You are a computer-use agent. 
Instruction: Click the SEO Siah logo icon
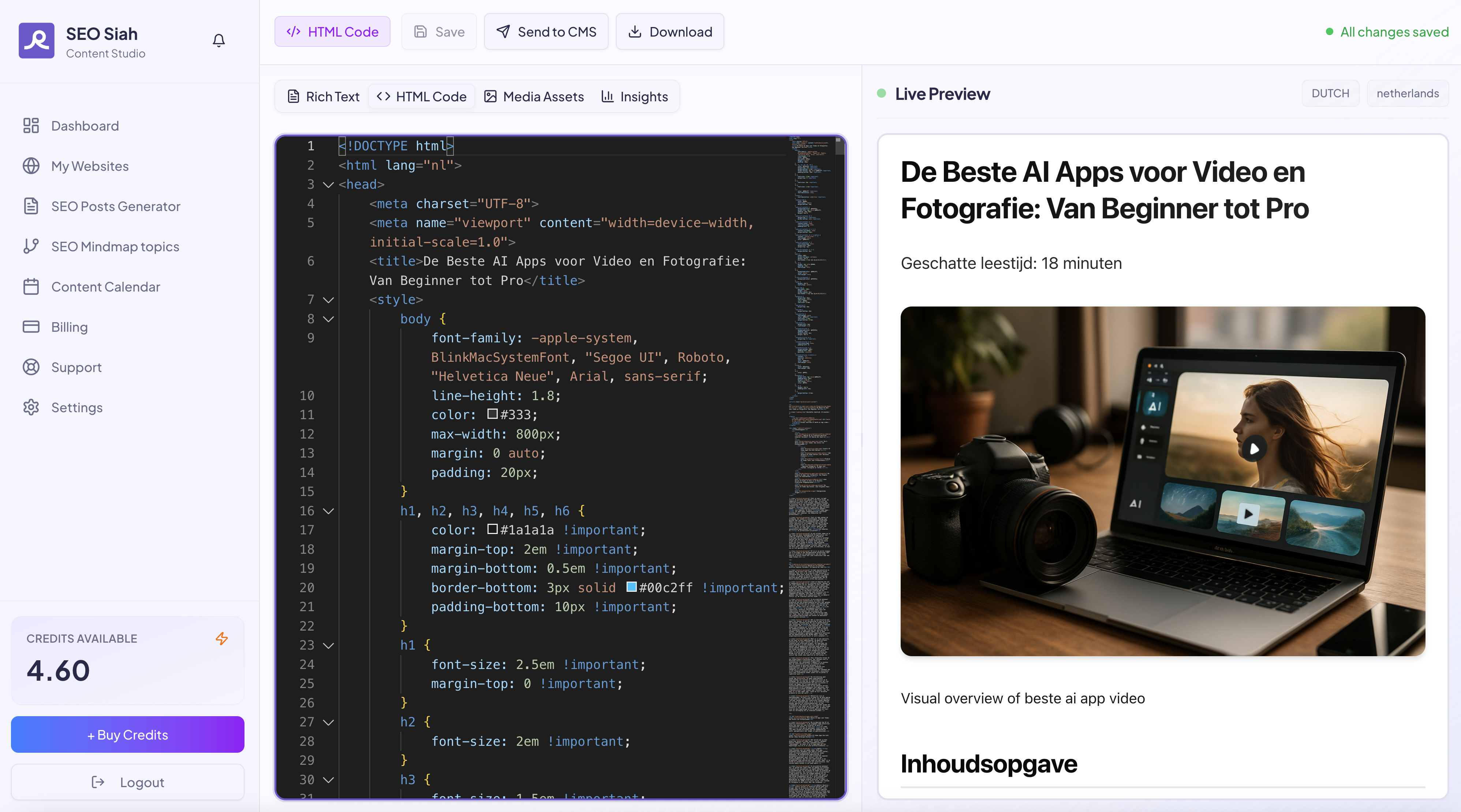coord(36,40)
